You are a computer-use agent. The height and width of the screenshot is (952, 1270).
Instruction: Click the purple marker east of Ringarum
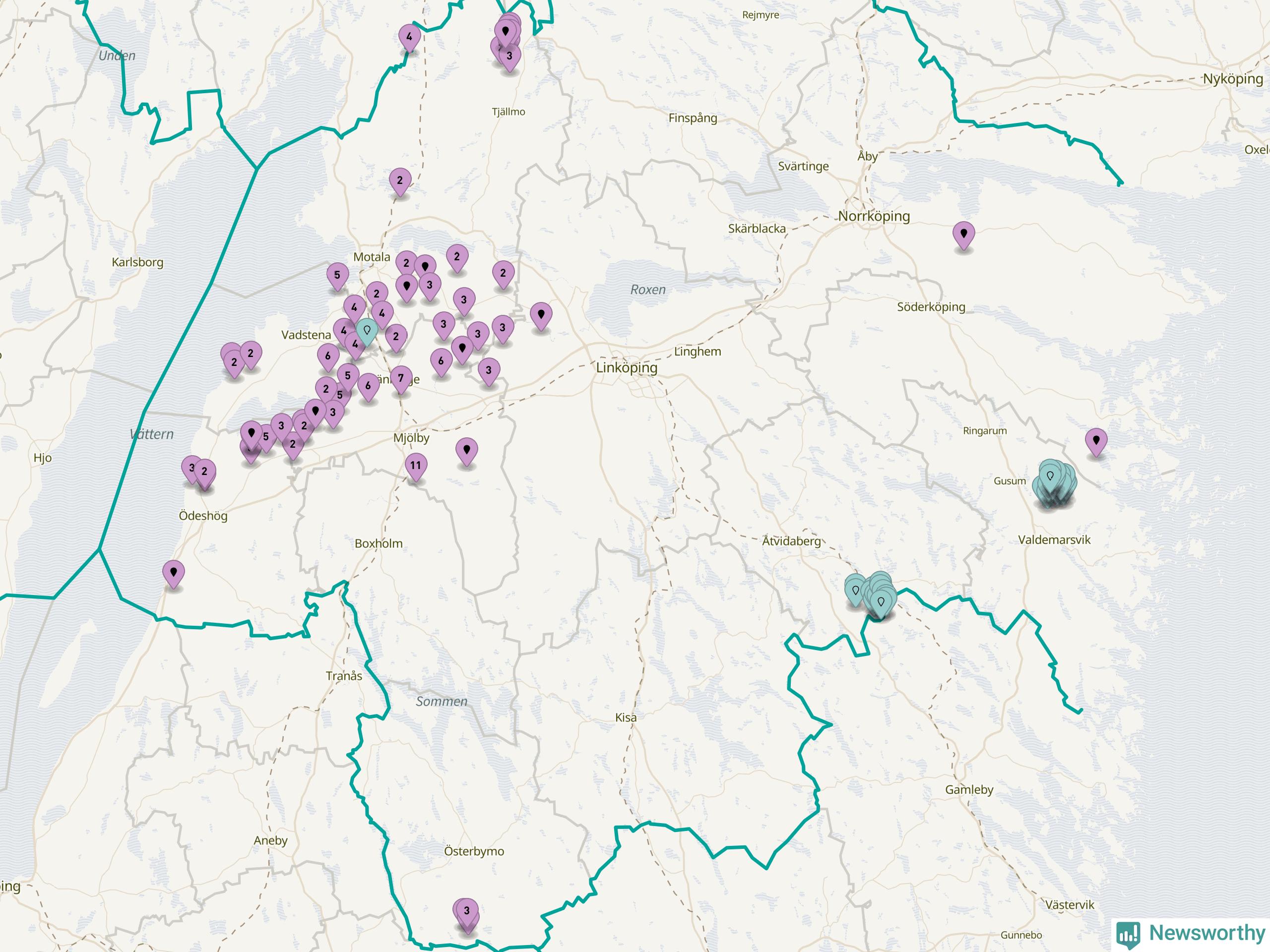point(1096,443)
